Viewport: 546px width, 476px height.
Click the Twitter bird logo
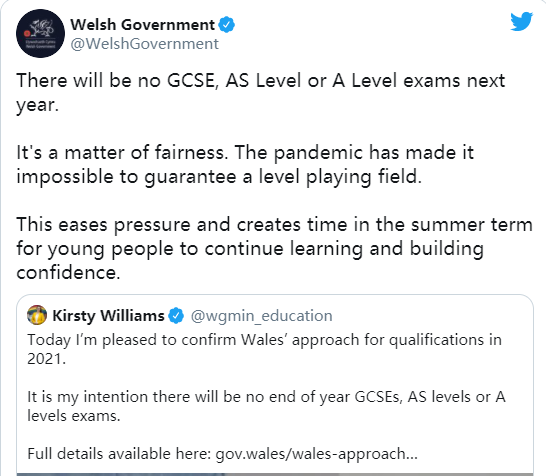[521, 22]
